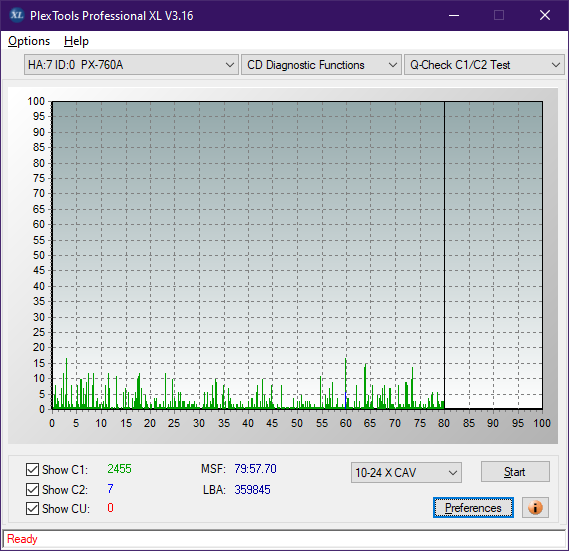Open the Preferences button

(473, 507)
